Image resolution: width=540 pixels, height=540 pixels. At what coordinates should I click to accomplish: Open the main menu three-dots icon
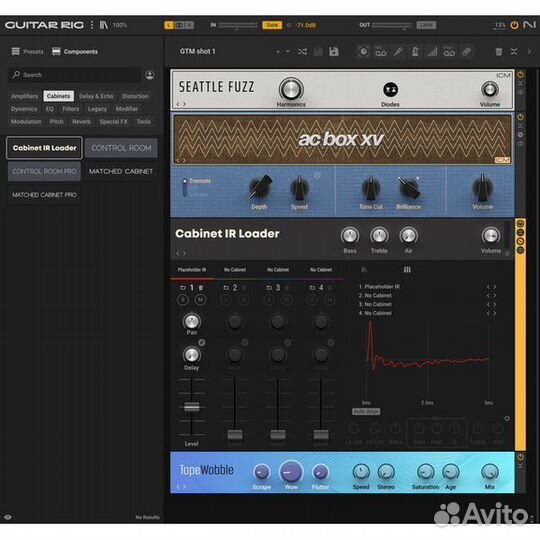[x=92, y=25]
